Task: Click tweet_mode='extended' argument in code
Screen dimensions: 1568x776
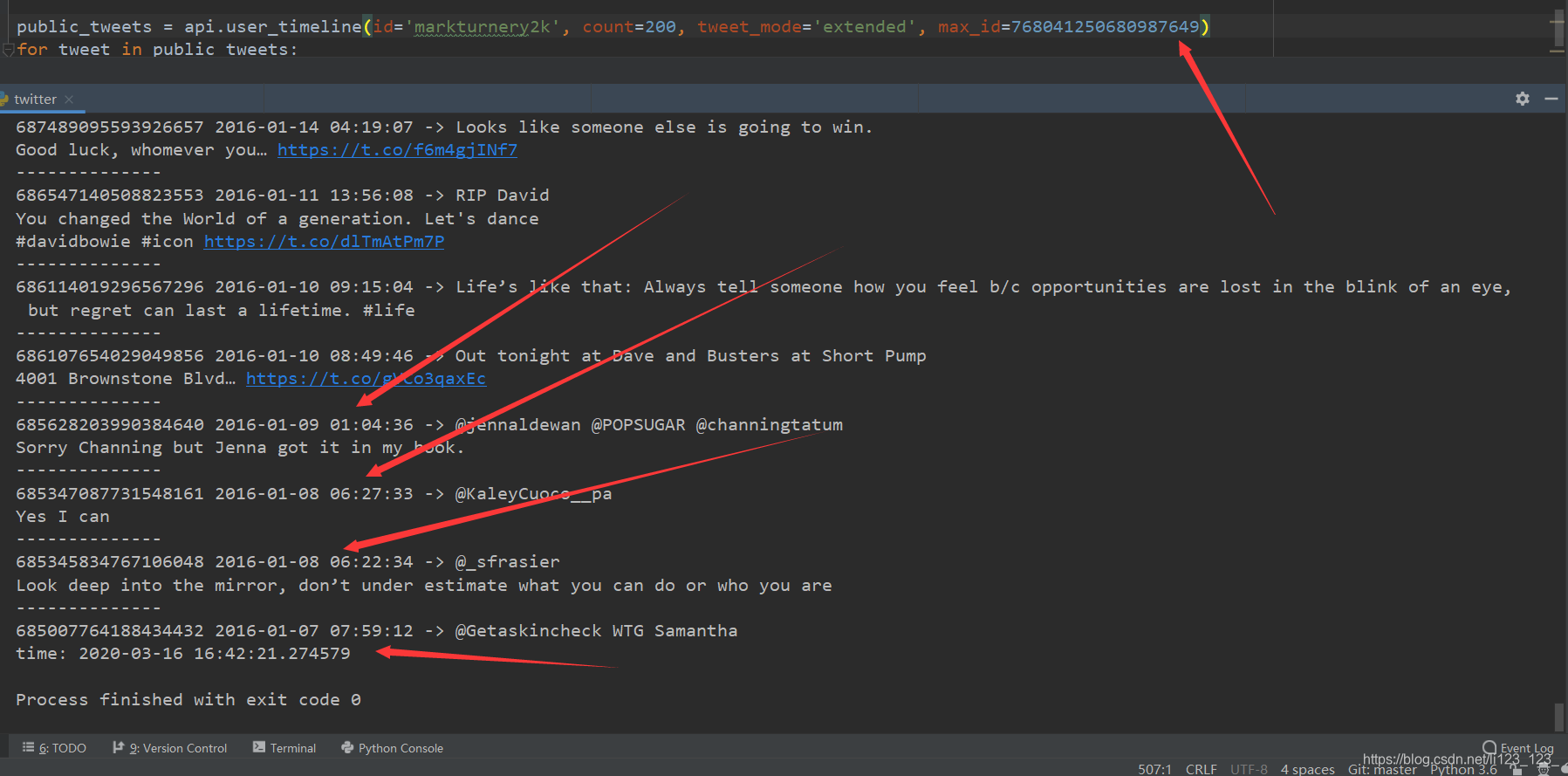Action: (x=807, y=27)
